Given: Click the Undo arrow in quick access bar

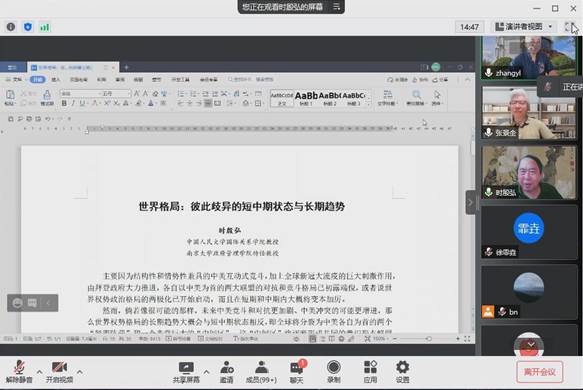Looking at the screenshot, I should (48, 119).
